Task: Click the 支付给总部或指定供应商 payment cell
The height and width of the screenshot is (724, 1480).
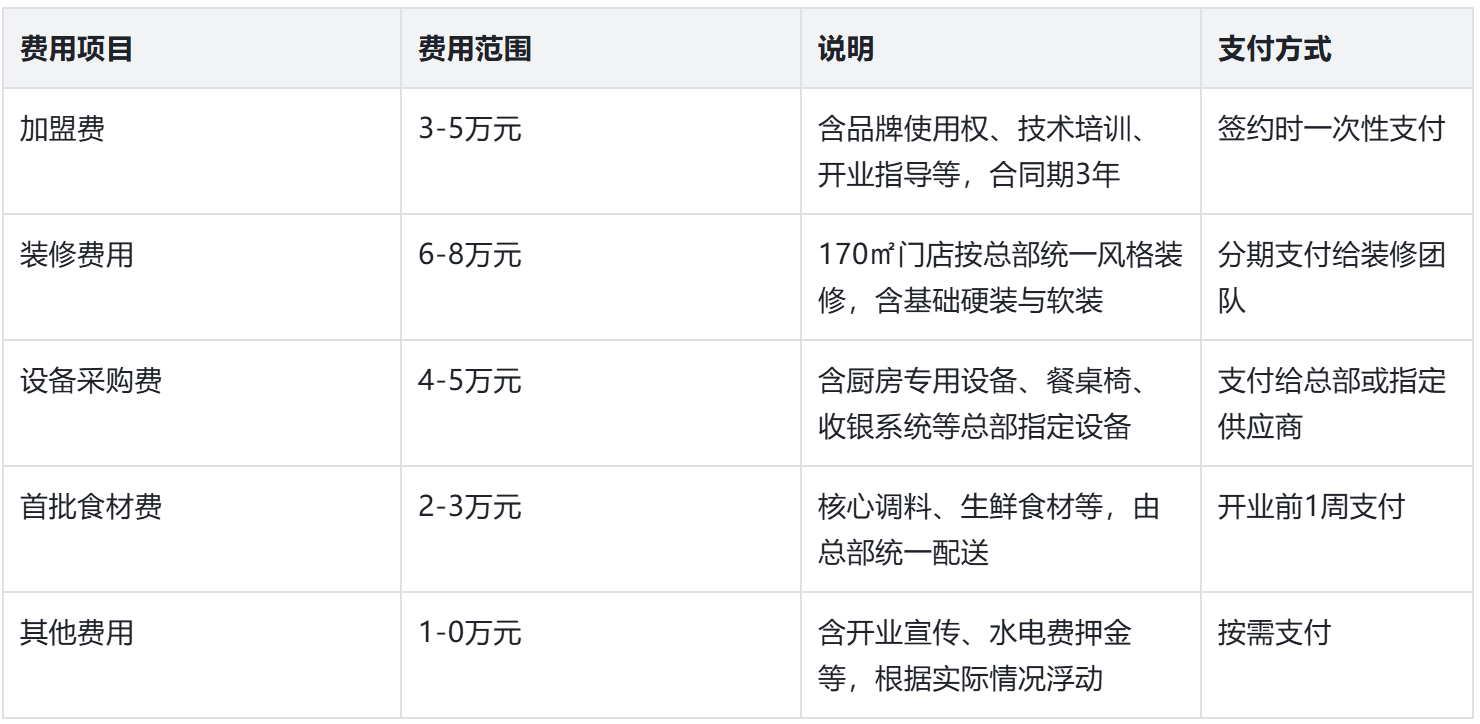Action: [x=1331, y=404]
